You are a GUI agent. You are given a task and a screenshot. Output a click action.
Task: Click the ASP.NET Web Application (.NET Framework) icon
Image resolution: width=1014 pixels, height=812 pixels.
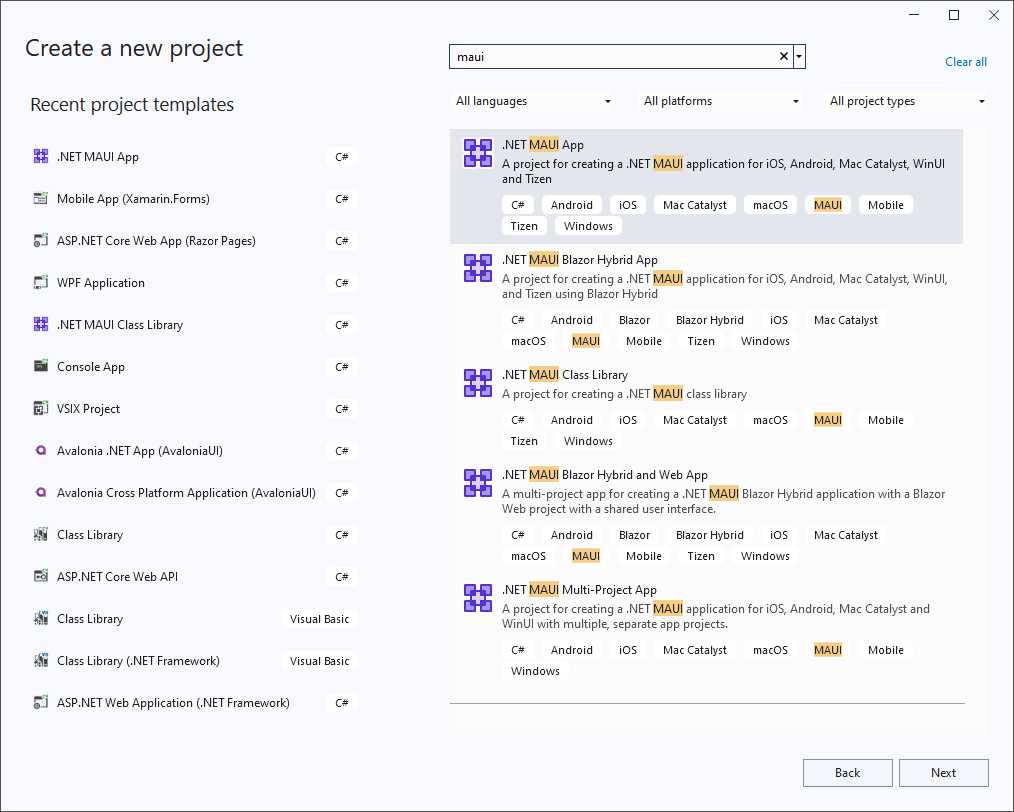[x=41, y=703]
